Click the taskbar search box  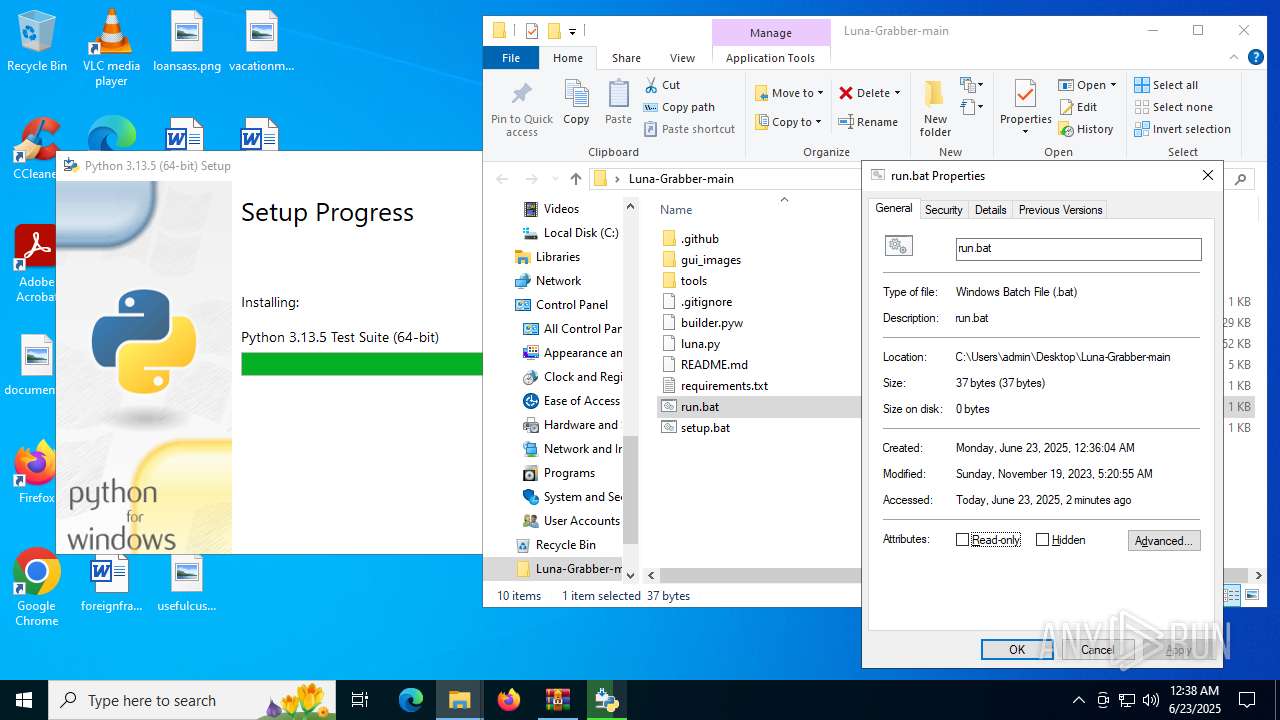192,700
